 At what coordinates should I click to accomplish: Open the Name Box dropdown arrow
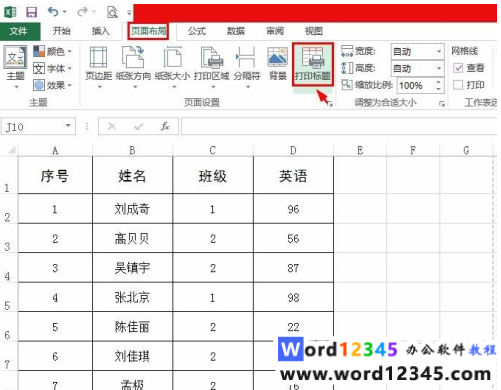(x=68, y=126)
